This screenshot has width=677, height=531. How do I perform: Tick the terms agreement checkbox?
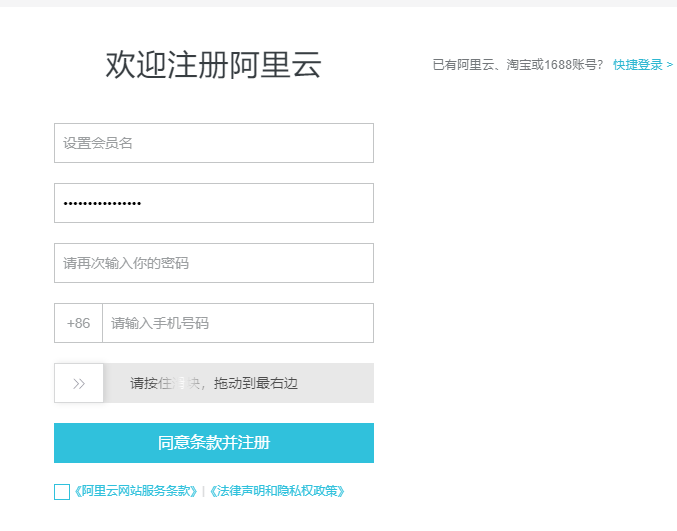(62, 492)
